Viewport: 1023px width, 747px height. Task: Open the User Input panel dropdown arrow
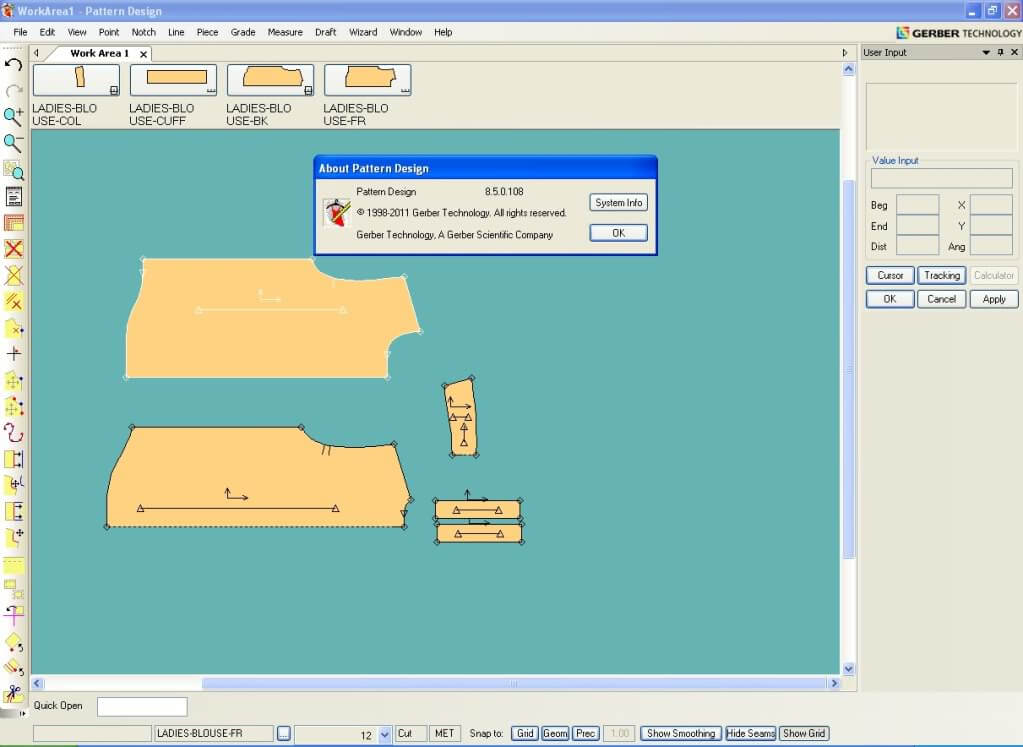pyautogui.click(x=986, y=52)
